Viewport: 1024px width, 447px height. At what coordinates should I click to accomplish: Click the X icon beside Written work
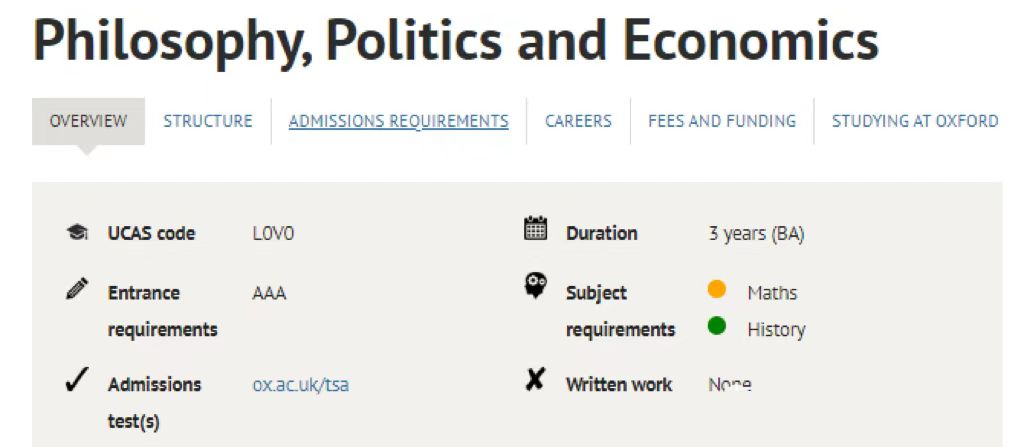[x=535, y=381]
